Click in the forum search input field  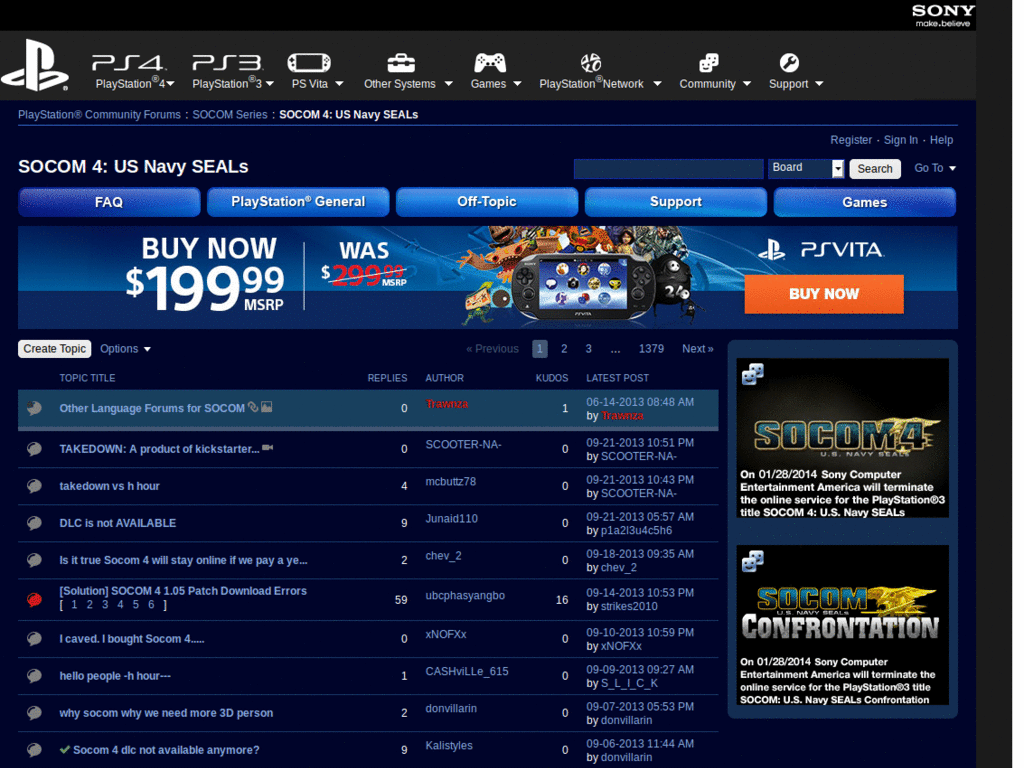668,168
